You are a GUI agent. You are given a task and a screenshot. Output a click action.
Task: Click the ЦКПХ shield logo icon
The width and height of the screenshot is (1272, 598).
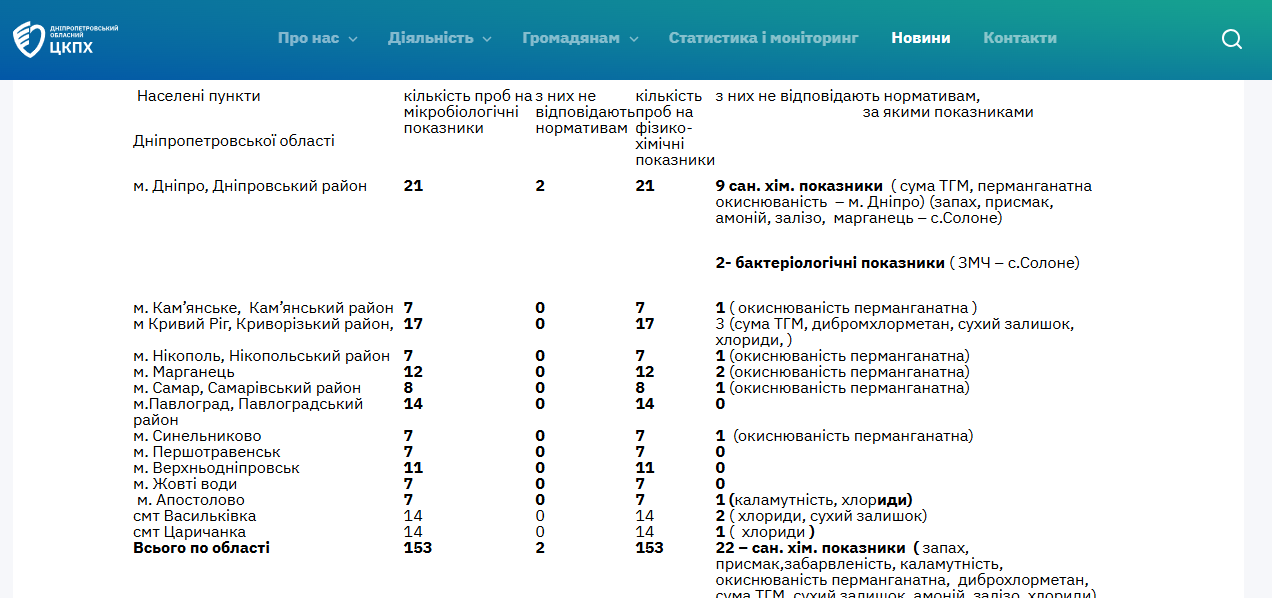tap(27, 39)
